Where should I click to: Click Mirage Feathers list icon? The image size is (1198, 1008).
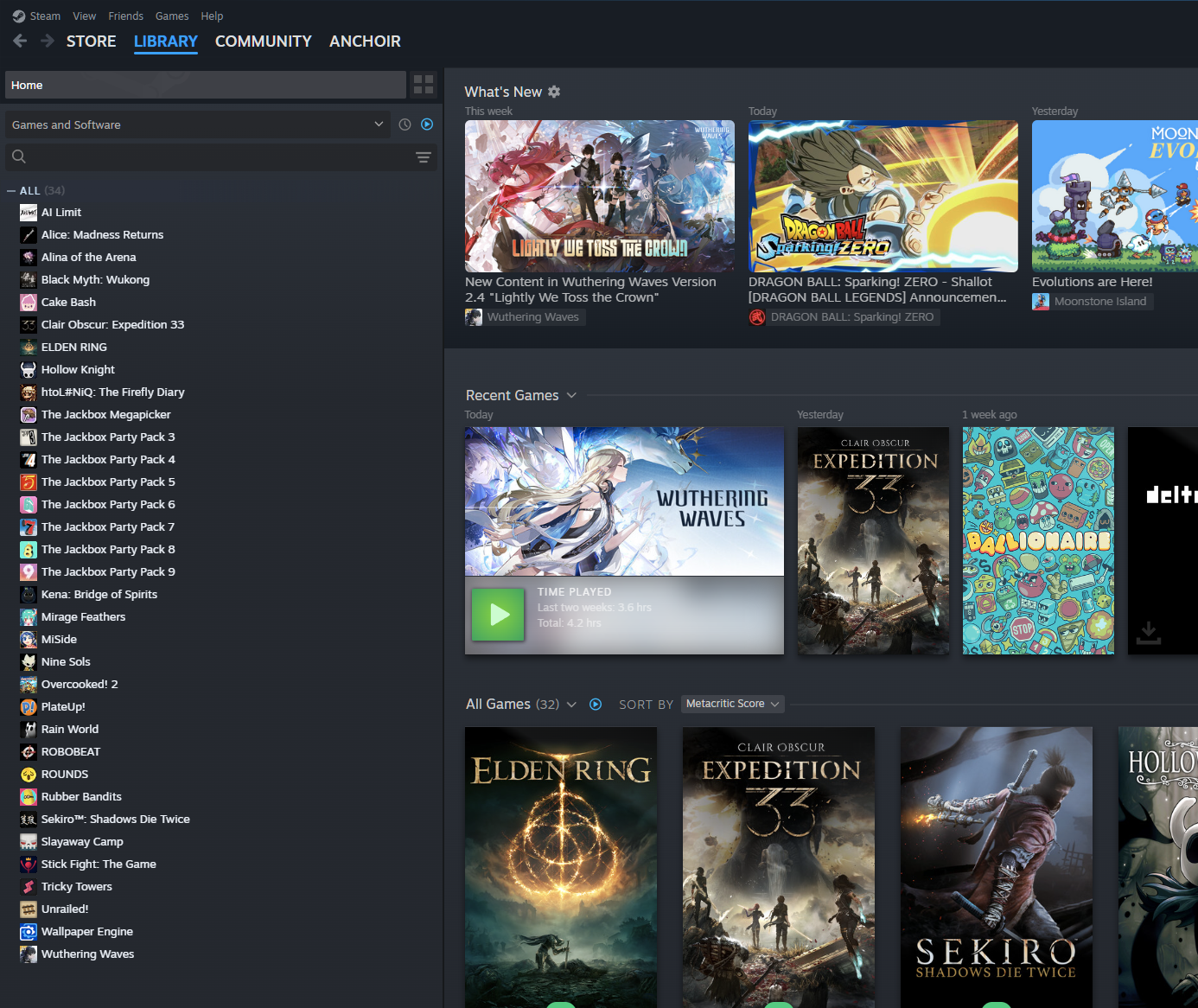click(x=29, y=616)
